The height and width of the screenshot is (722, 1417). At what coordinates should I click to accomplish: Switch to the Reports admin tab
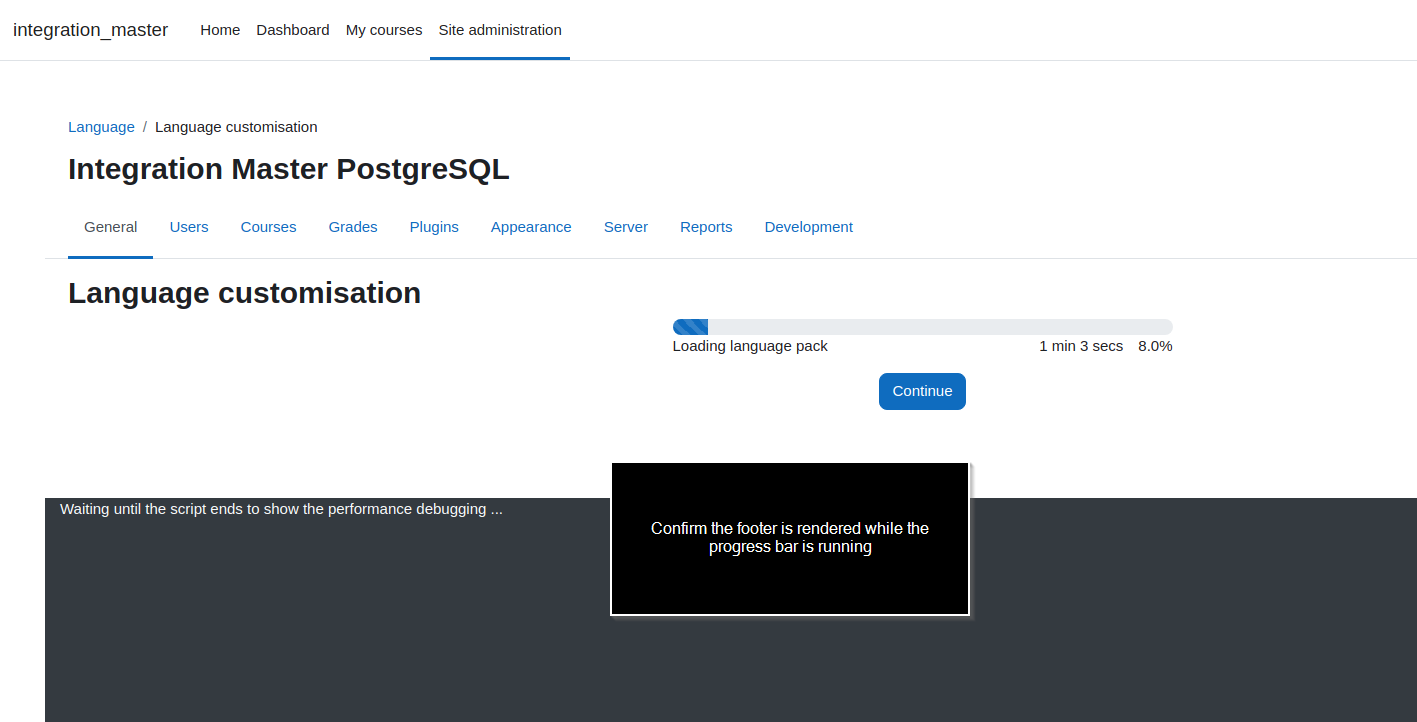pos(706,227)
